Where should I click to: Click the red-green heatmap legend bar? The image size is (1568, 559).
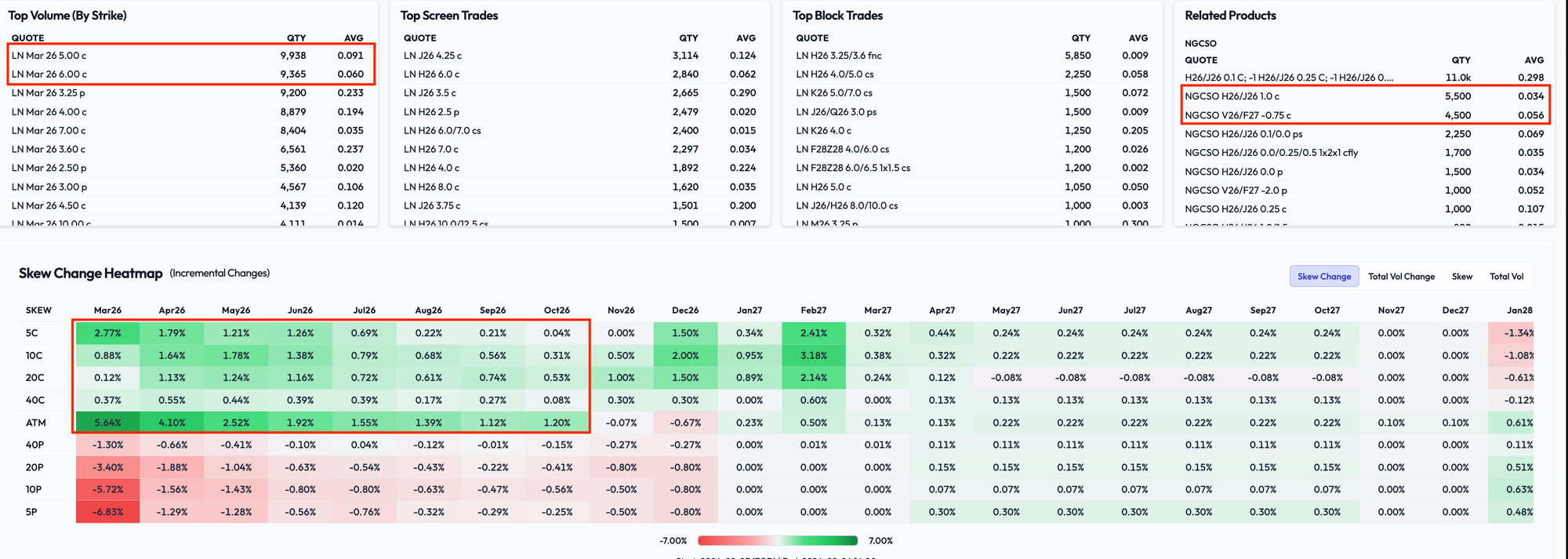777,541
